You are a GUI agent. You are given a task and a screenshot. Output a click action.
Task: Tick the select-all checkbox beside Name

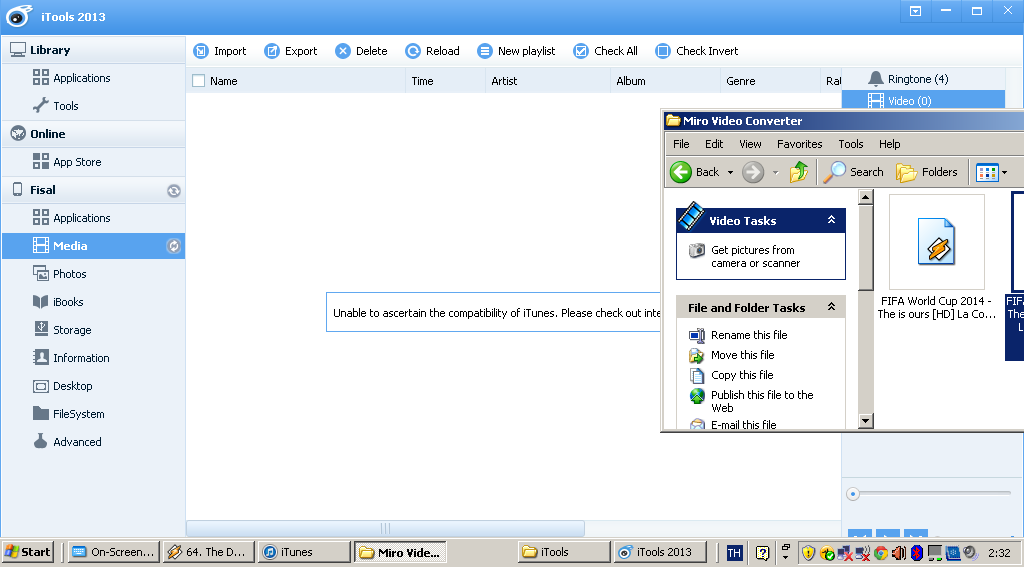[199, 81]
